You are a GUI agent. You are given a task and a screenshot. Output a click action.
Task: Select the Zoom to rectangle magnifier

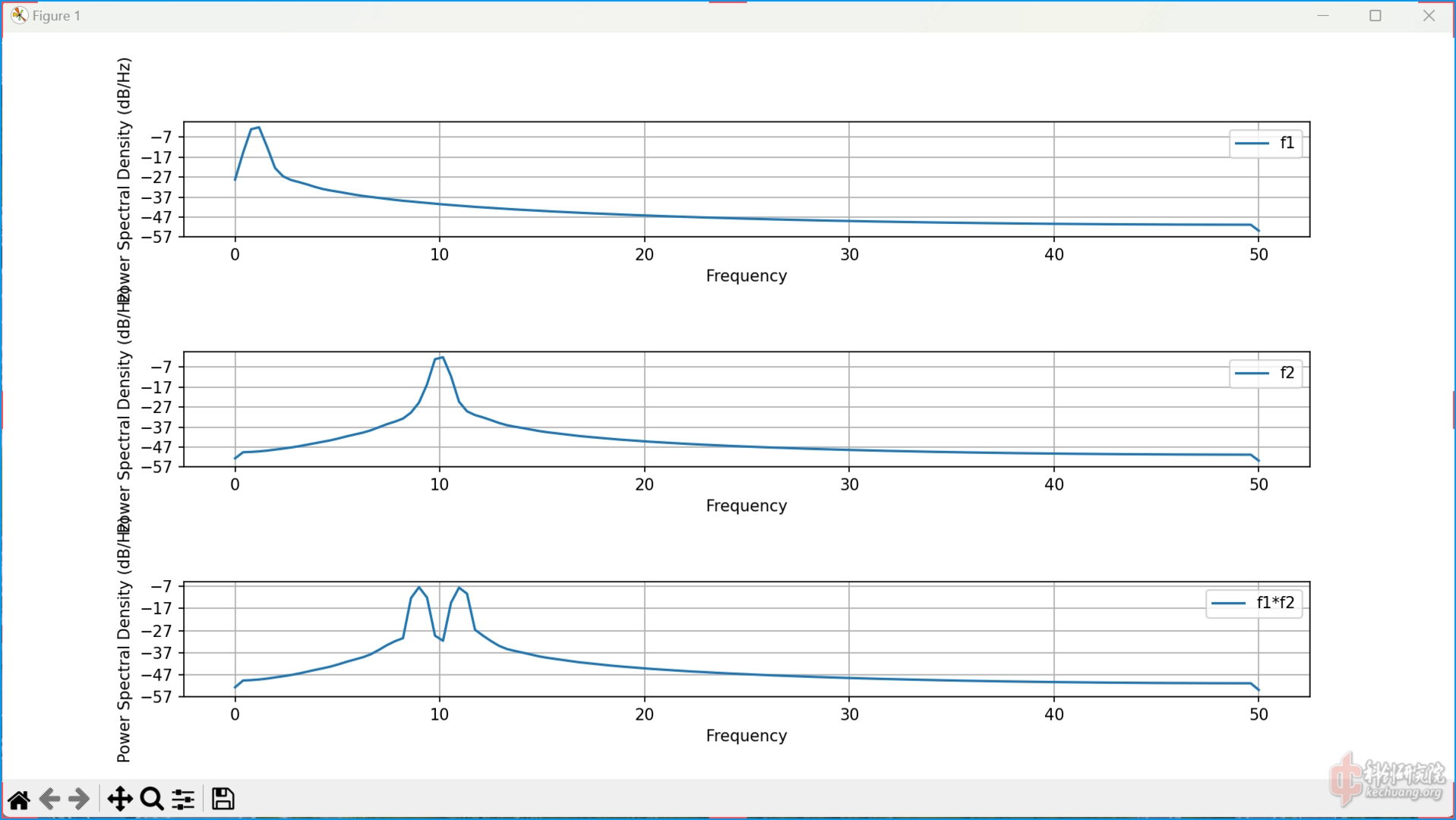tap(152, 799)
